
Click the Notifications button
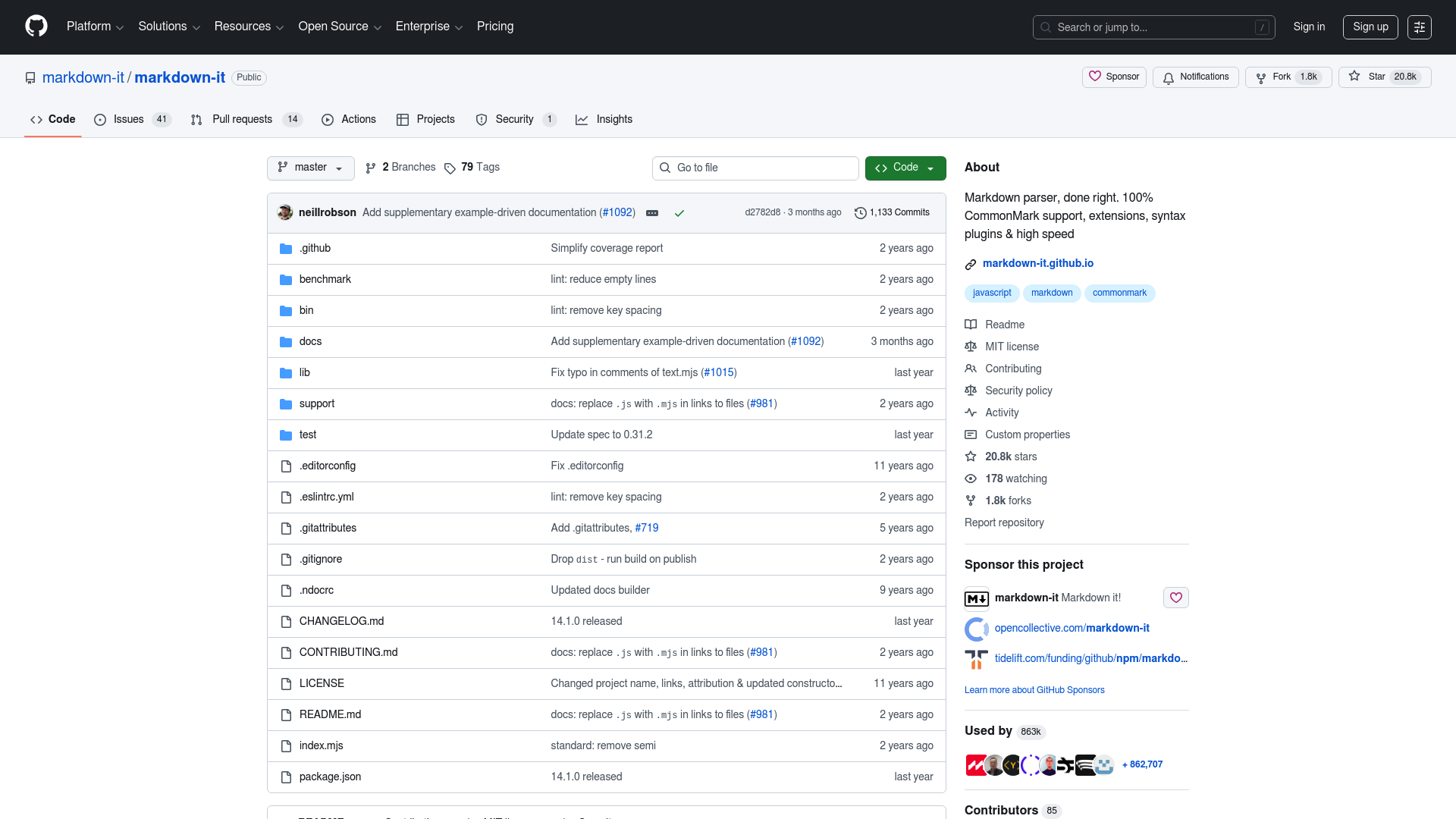pos(1196,77)
